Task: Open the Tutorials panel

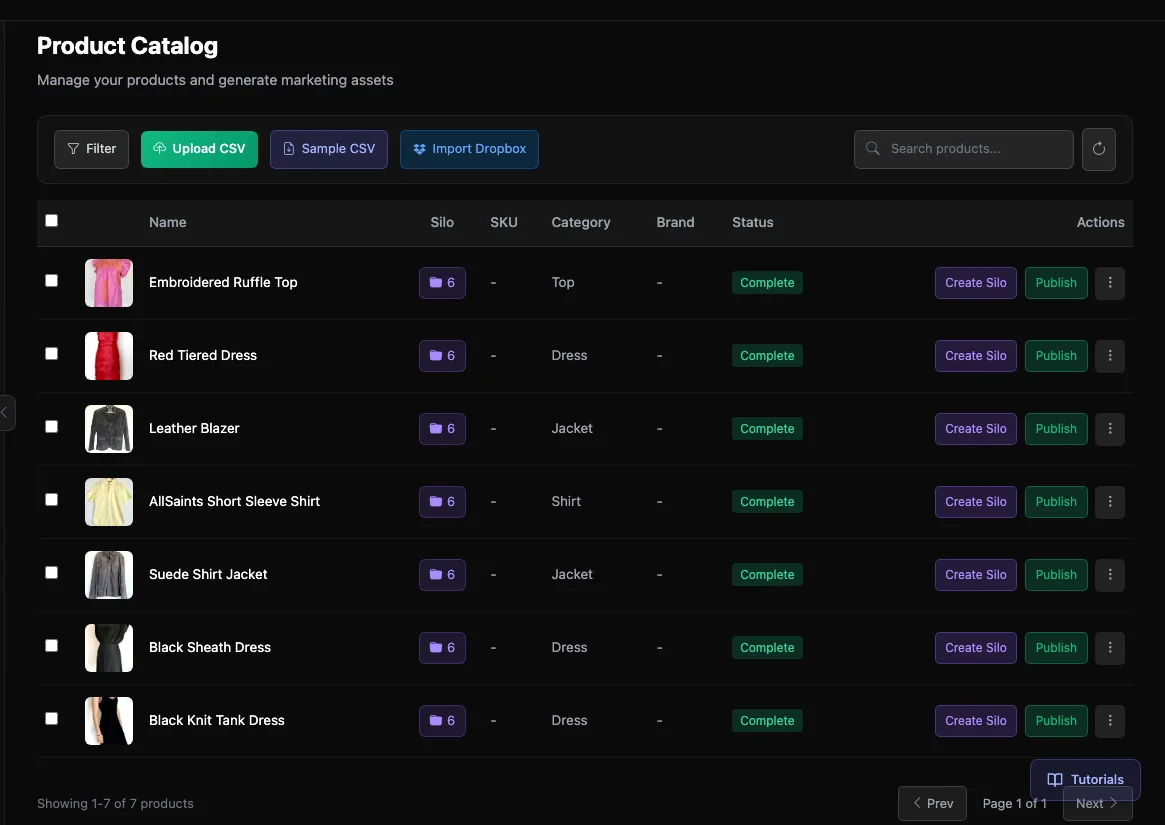Action: (1085, 779)
